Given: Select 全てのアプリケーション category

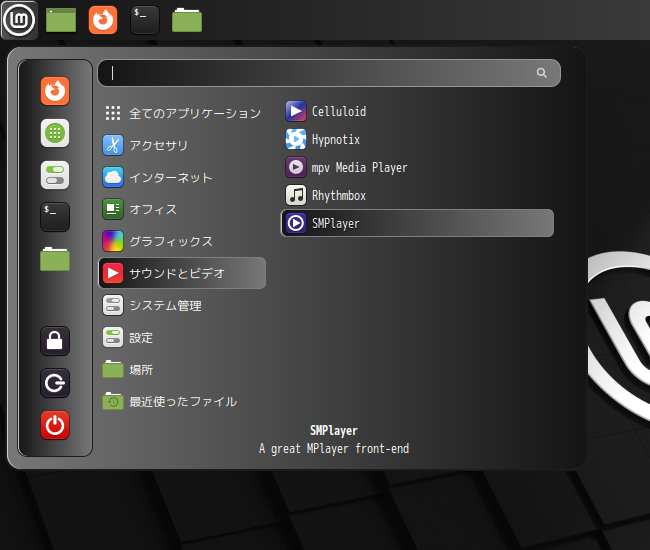Looking at the screenshot, I should pyautogui.click(x=182, y=113).
